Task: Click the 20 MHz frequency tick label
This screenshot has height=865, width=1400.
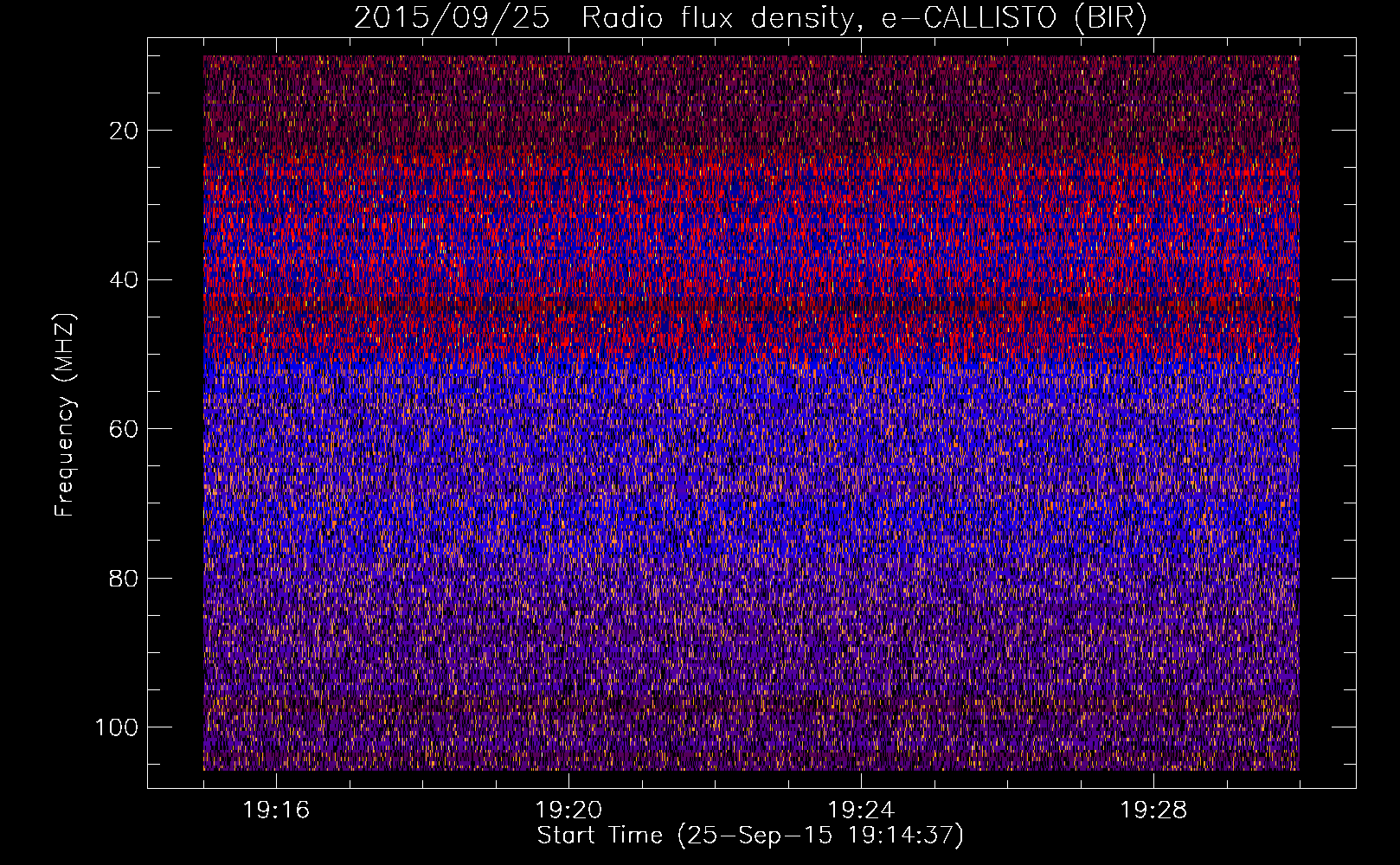Action: click(125, 131)
